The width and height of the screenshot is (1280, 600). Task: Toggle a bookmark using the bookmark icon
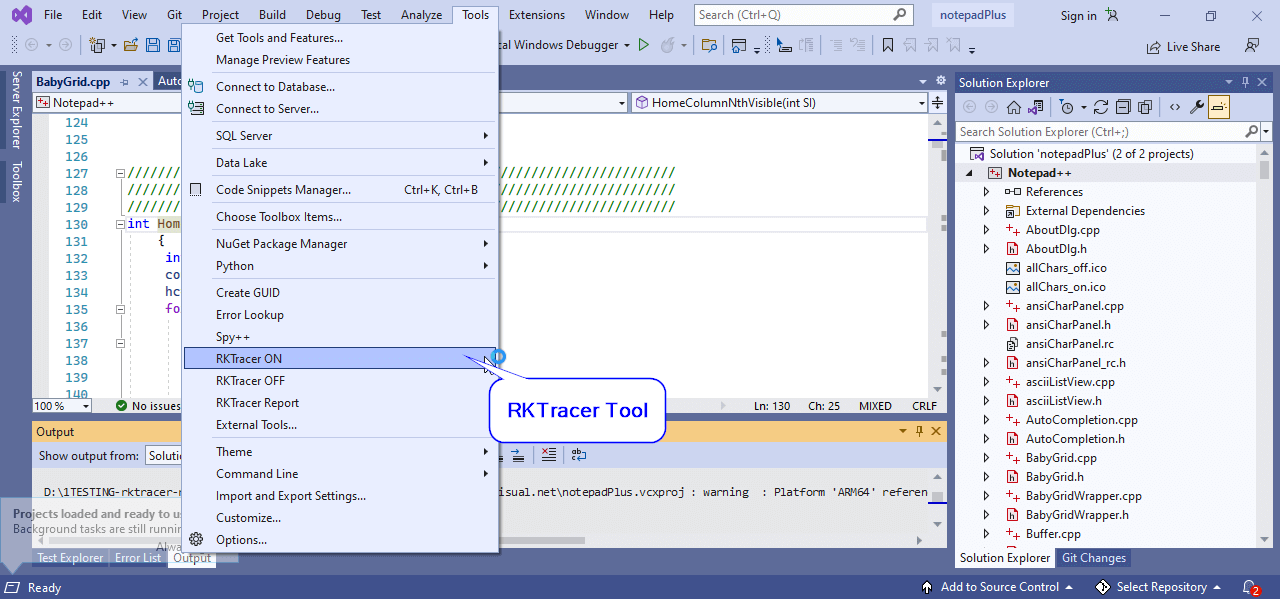pos(888,44)
